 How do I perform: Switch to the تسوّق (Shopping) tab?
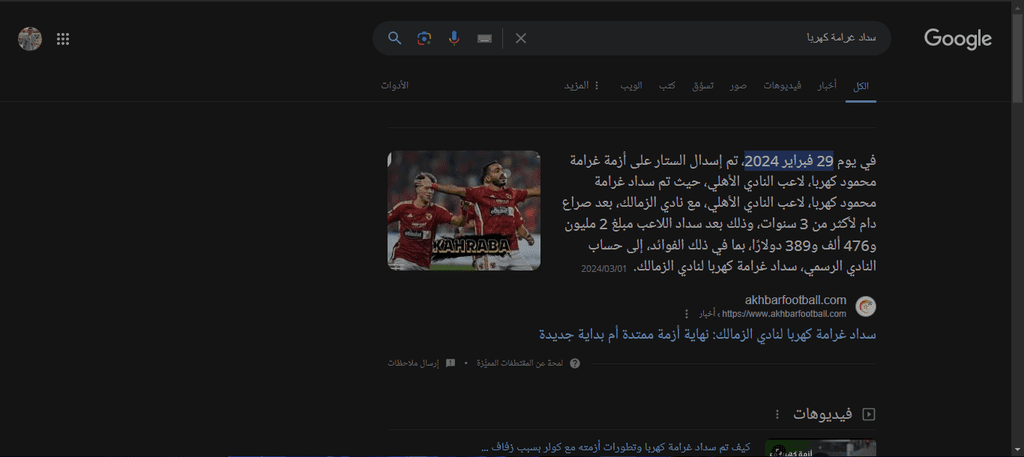(x=703, y=86)
